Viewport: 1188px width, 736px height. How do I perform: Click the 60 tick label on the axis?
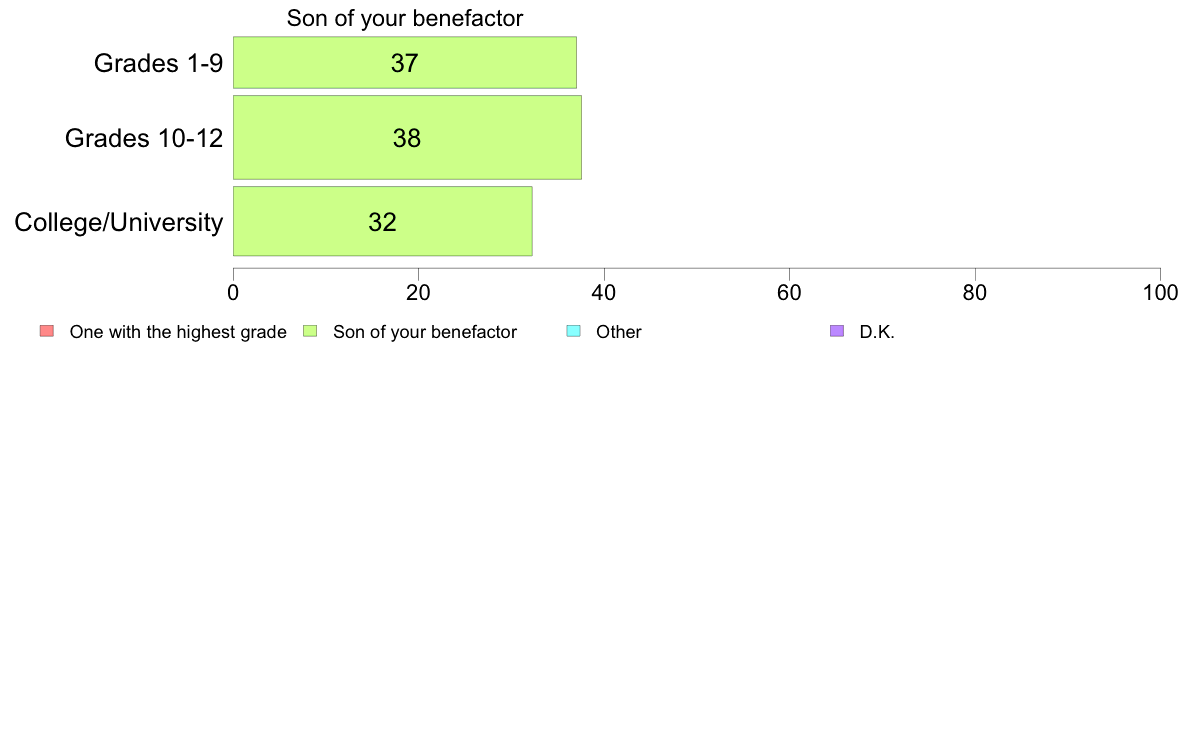click(789, 293)
